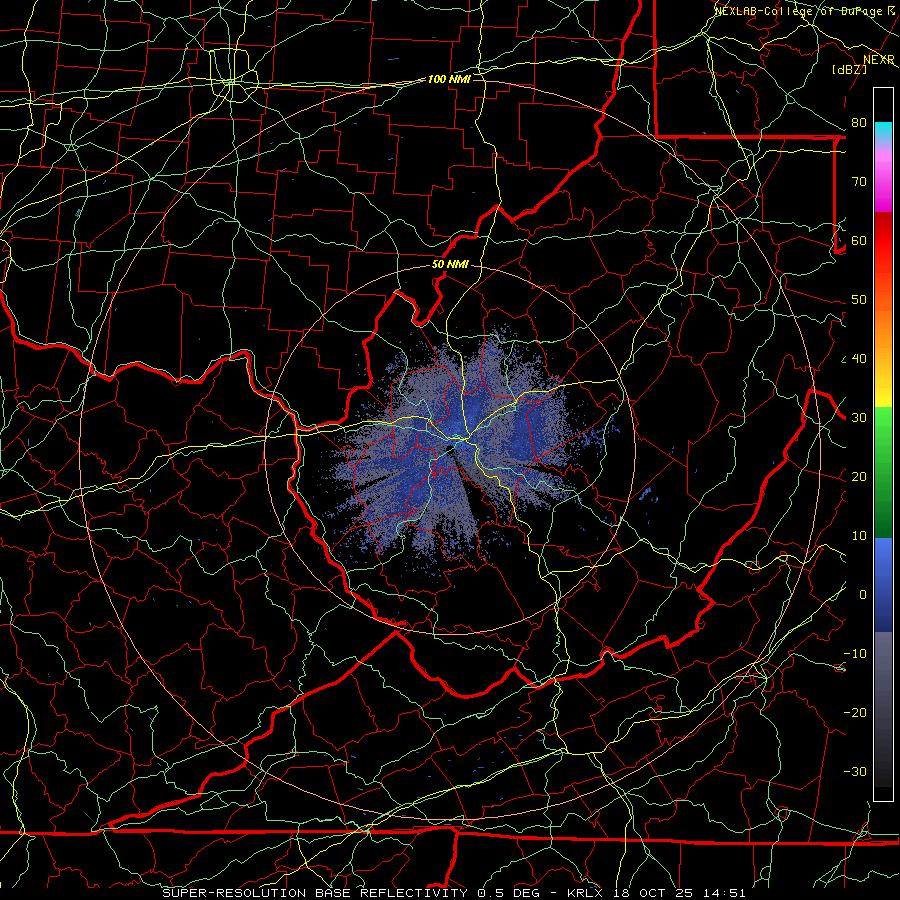This screenshot has height=900, width=900.
Task: Click the red segment of the color bar
Action: pos(883,241)
